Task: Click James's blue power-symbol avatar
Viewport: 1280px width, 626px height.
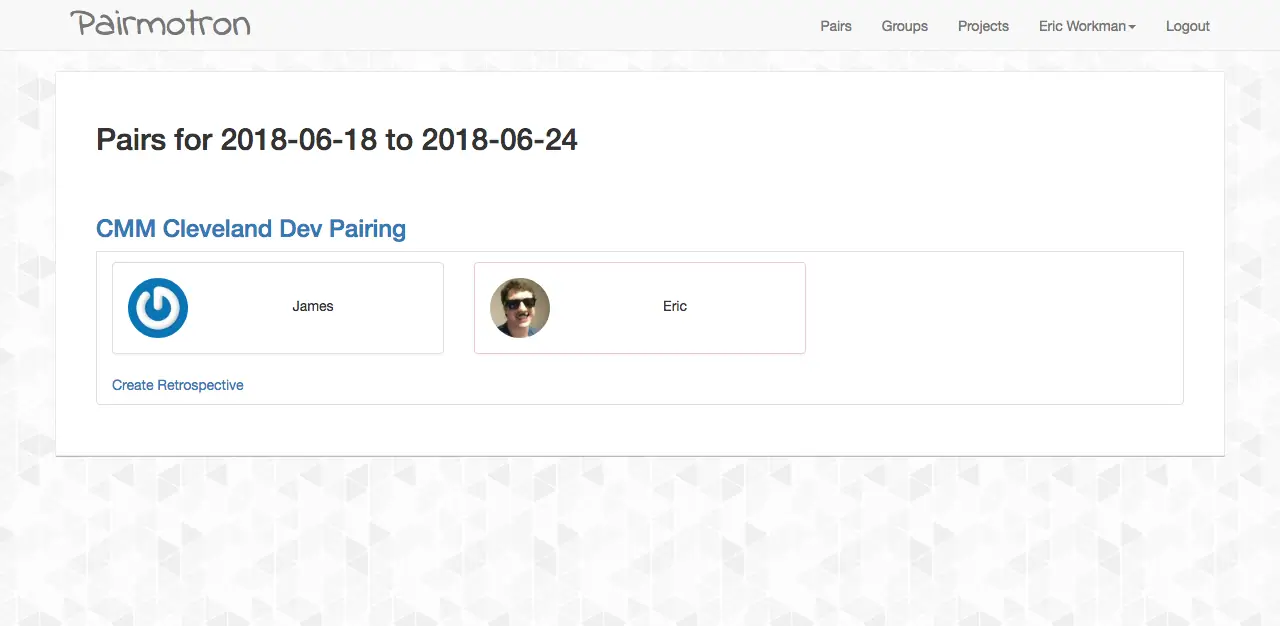Action: (158, 307)
